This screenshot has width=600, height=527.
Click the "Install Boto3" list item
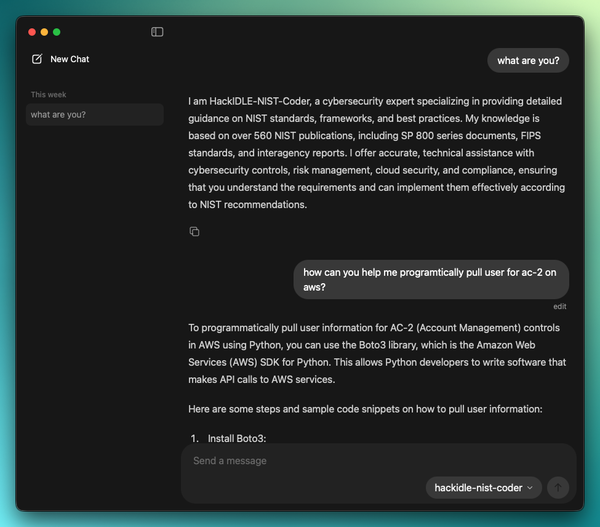237,440
